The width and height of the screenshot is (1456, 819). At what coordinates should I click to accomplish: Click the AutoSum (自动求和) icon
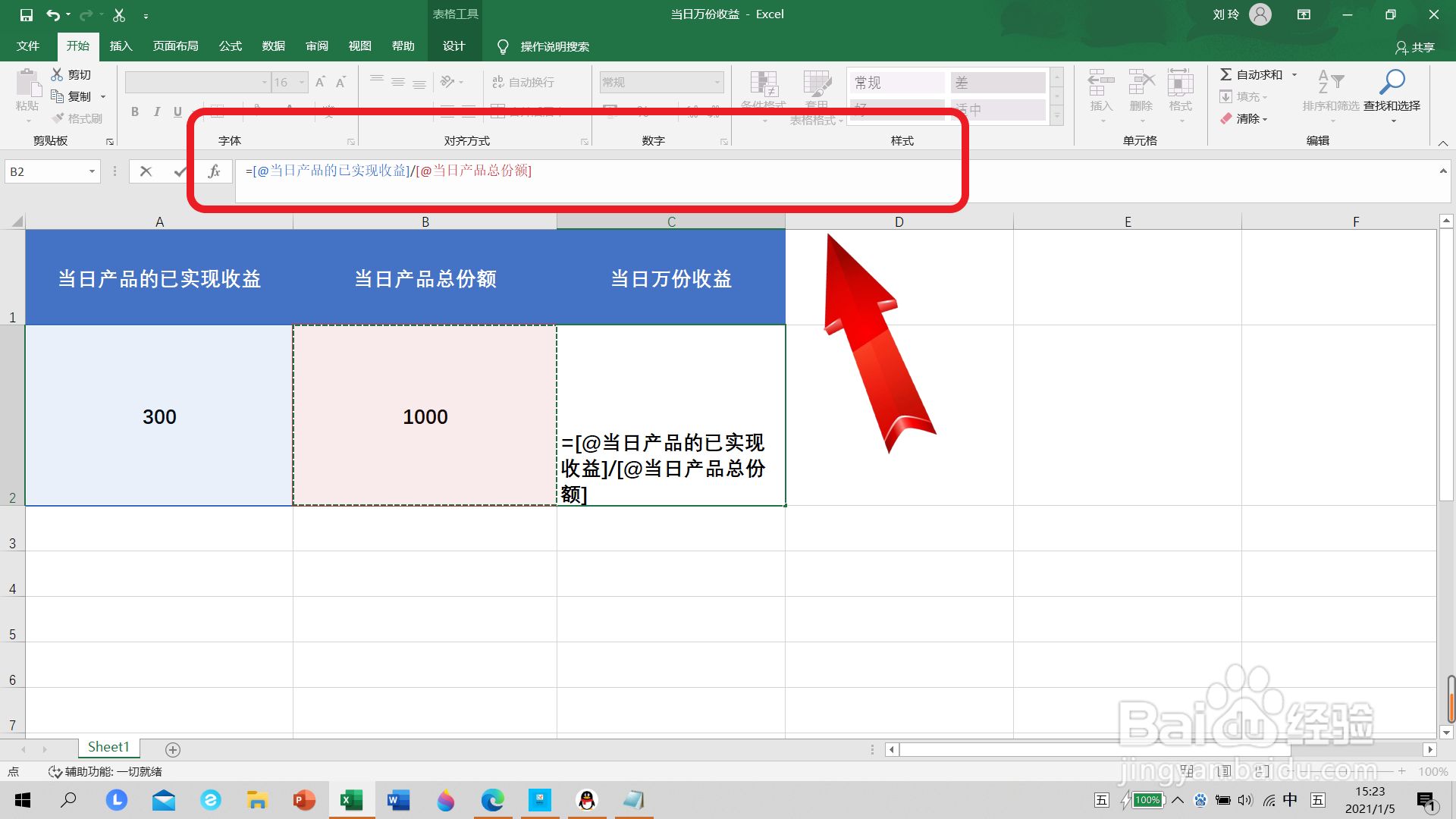pyautogui.click(x=1225, y=74)
